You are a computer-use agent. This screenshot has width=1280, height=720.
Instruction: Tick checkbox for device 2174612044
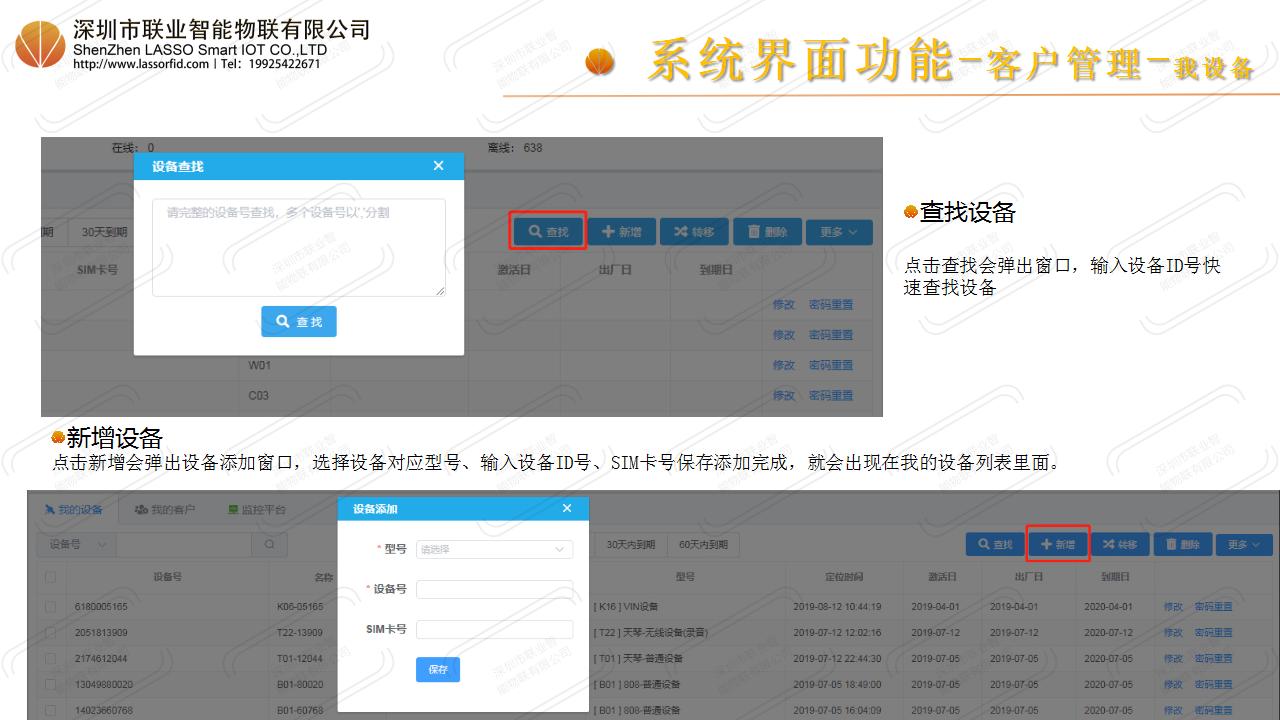(50, 659)
